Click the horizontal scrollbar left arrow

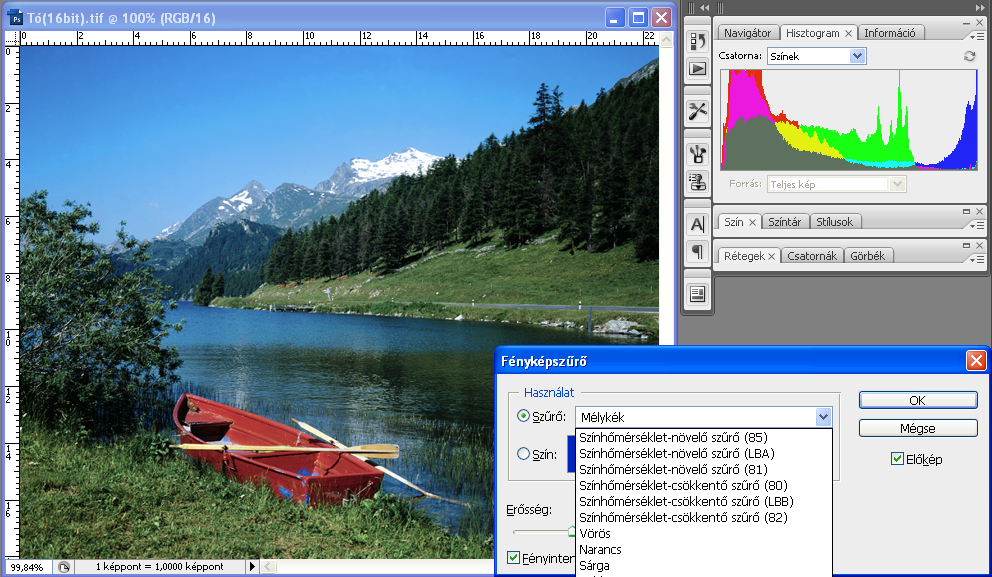(268, 567)
